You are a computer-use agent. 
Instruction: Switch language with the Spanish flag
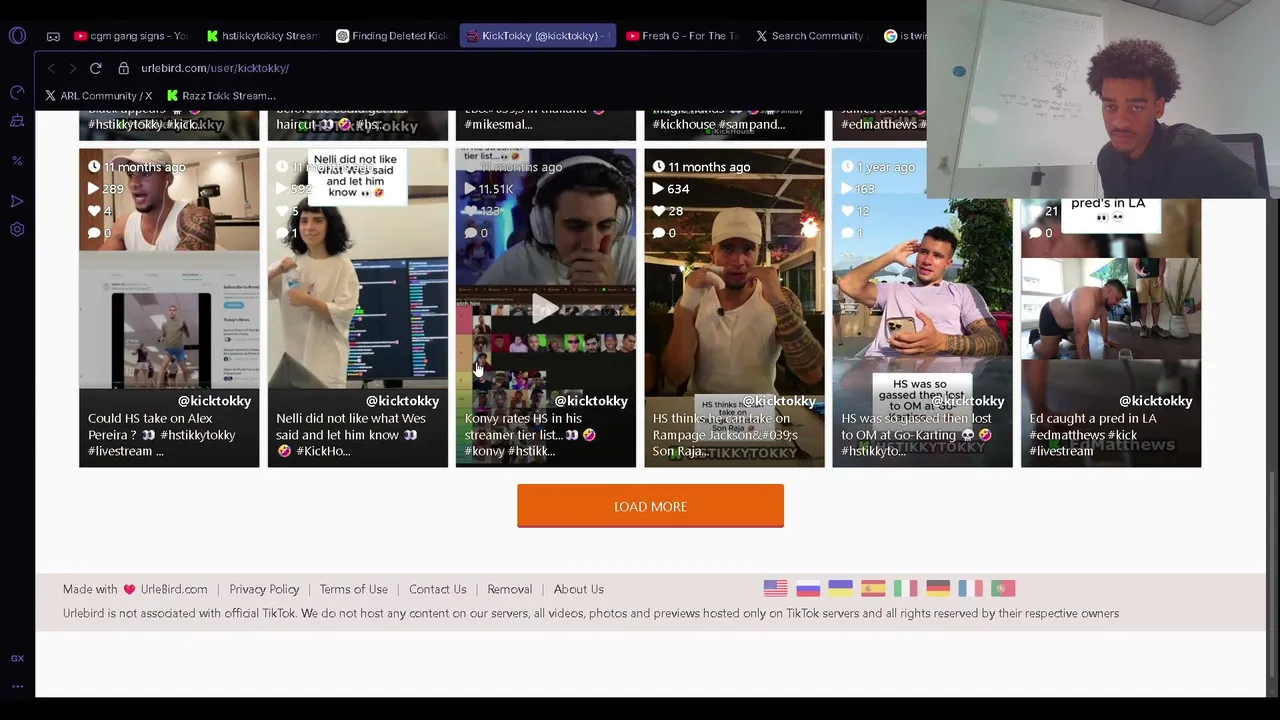point(873,589)
